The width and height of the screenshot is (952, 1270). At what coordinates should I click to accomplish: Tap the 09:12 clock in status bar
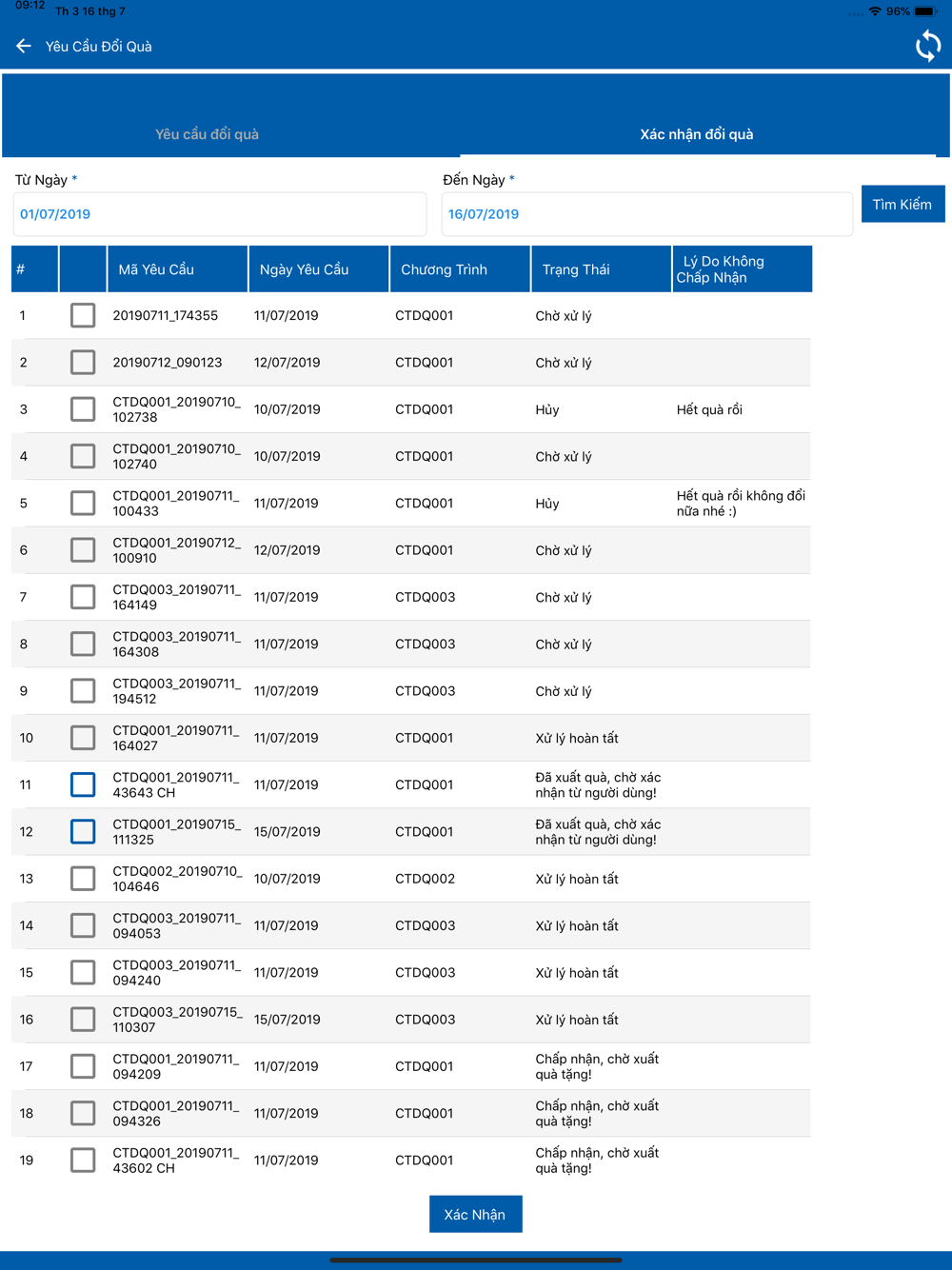click(x=30, y=6)
